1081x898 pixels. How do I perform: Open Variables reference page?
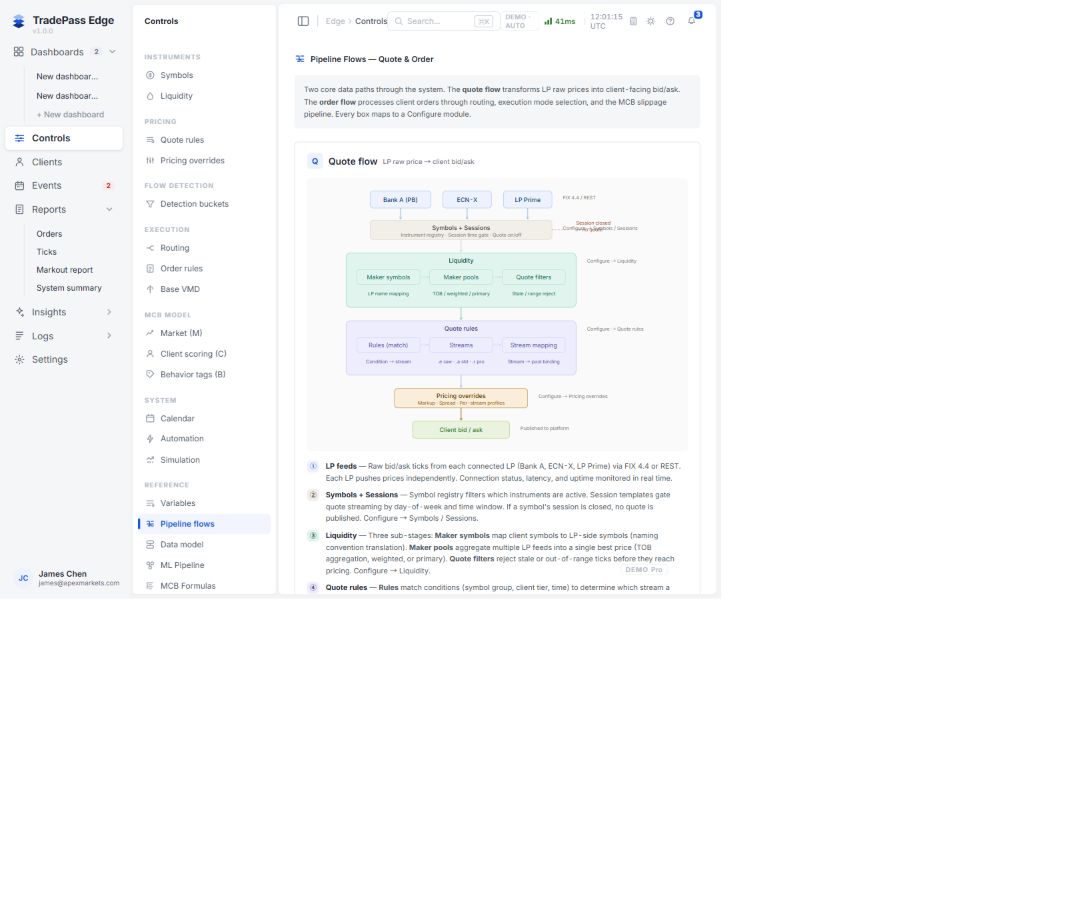click(x=204, y=503)
